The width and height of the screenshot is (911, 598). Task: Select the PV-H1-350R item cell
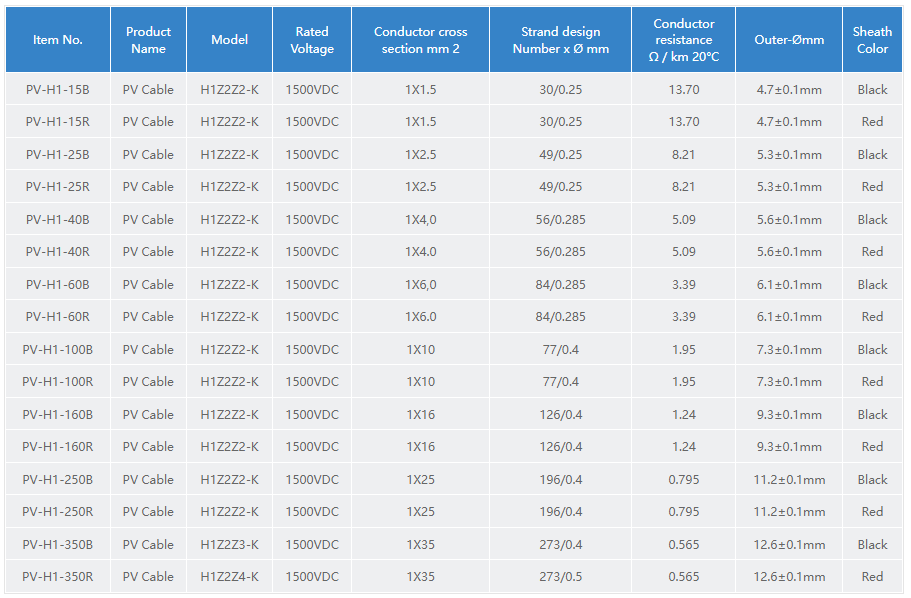58,577
